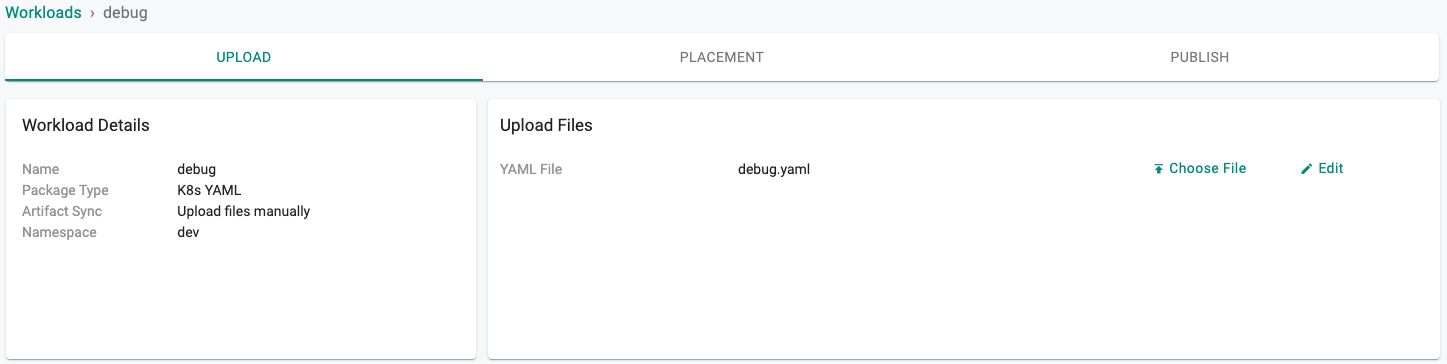The width and height of the screenshot is (1447, 364).
Task: Select the dev namespace value
Action: point(188,232)
